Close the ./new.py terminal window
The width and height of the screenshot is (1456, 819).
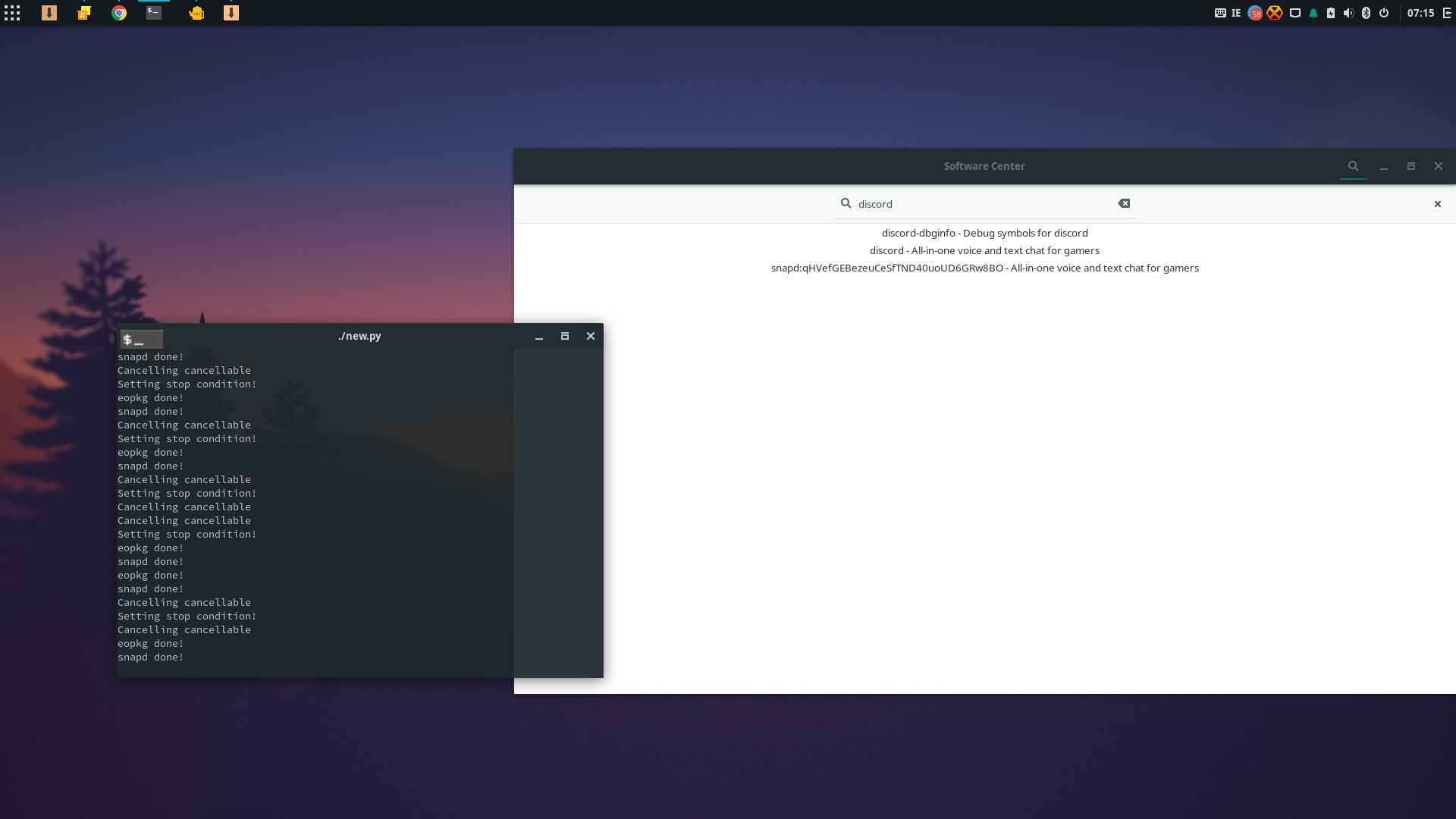[591, 336]
